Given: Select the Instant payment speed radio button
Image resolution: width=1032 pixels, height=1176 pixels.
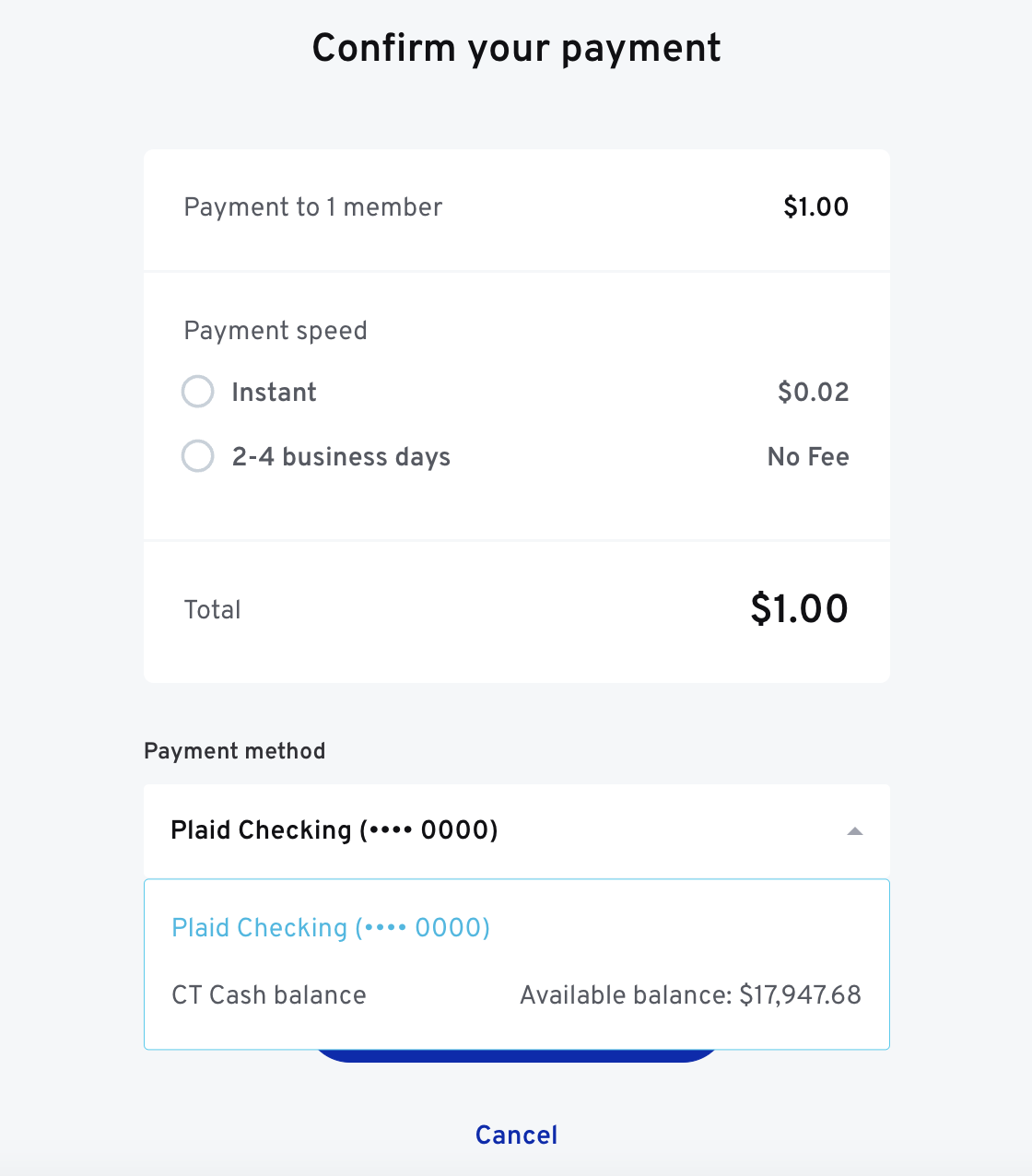Looking at the screenshot, I should tap(198, 392).
